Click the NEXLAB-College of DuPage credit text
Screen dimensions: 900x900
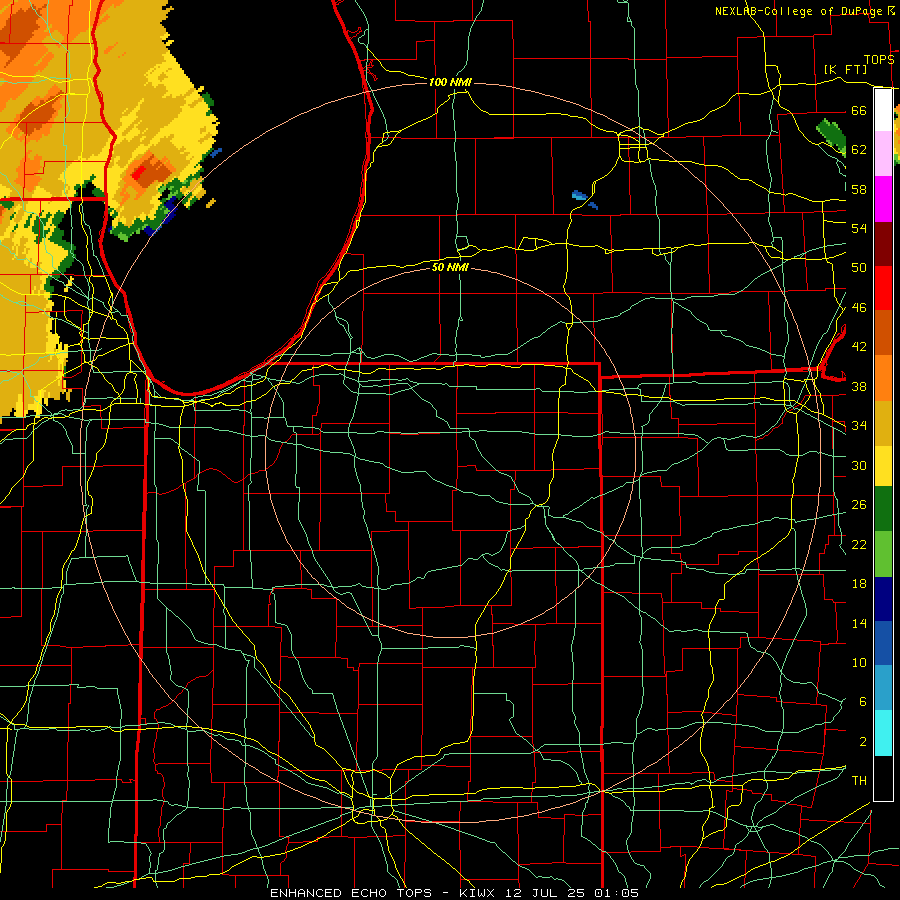[x=798, y=11]
